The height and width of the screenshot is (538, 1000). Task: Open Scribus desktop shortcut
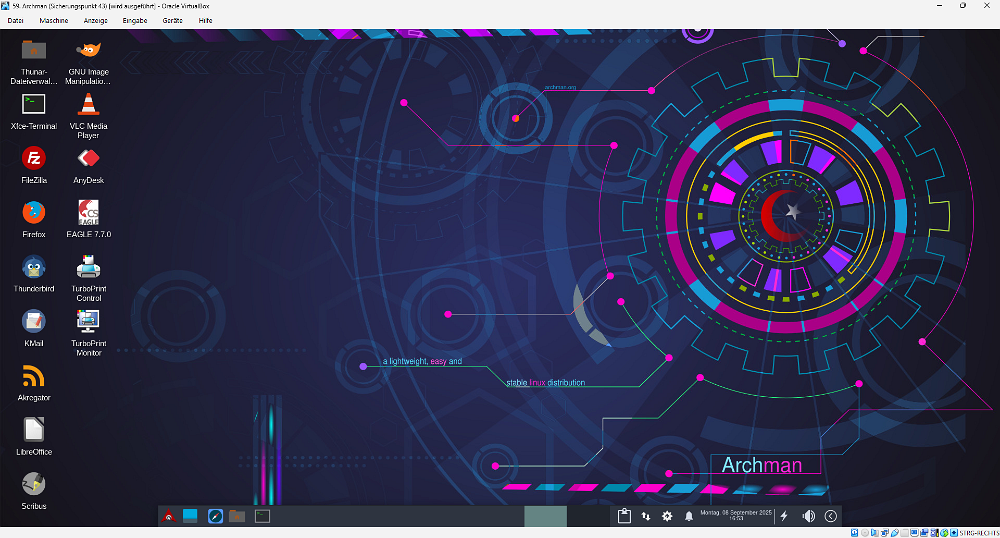tap(34, 484)
